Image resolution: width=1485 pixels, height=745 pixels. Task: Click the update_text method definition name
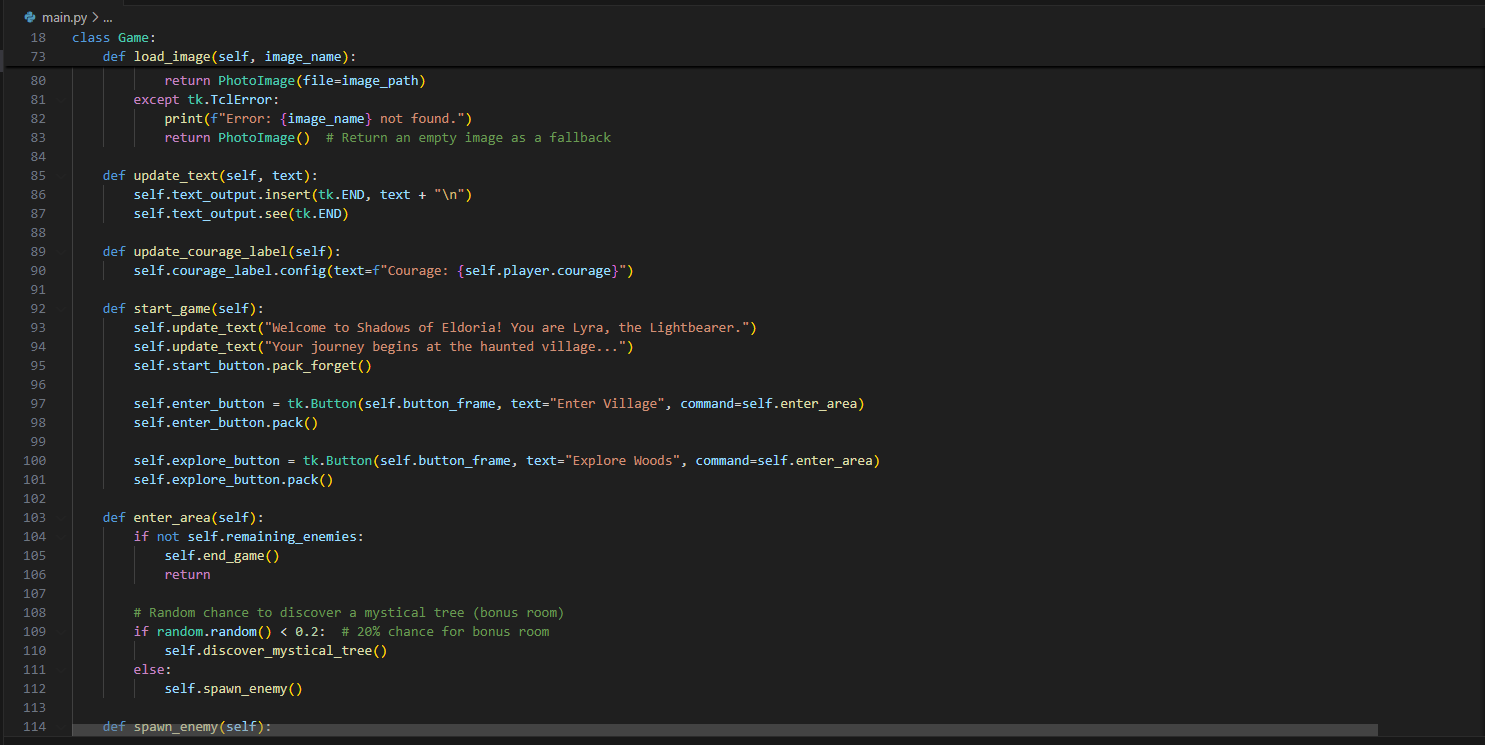175,175
